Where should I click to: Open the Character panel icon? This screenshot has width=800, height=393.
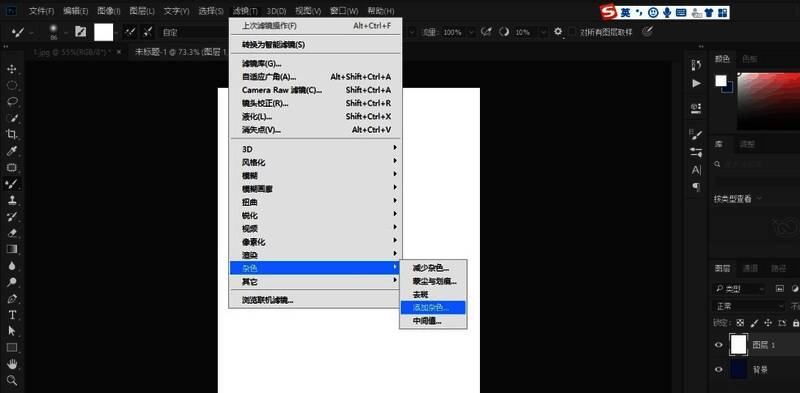[696, 170]
